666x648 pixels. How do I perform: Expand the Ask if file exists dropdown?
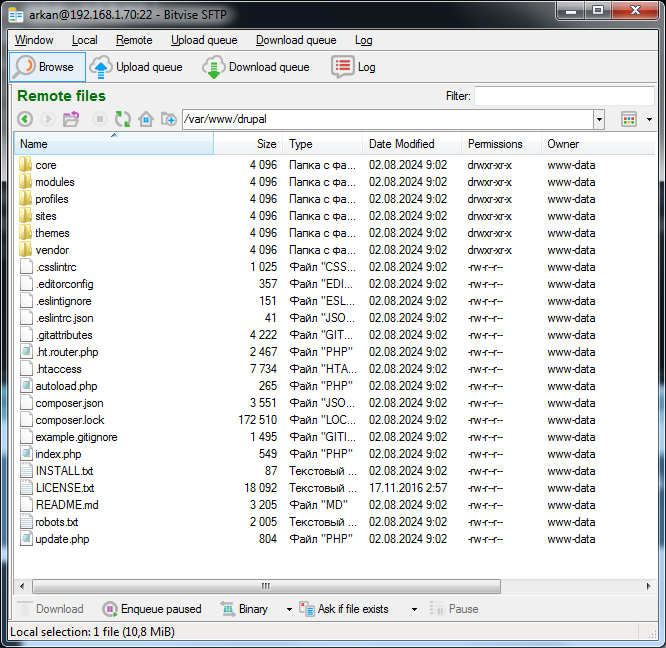pyautogui.click(x=414, y=609)
